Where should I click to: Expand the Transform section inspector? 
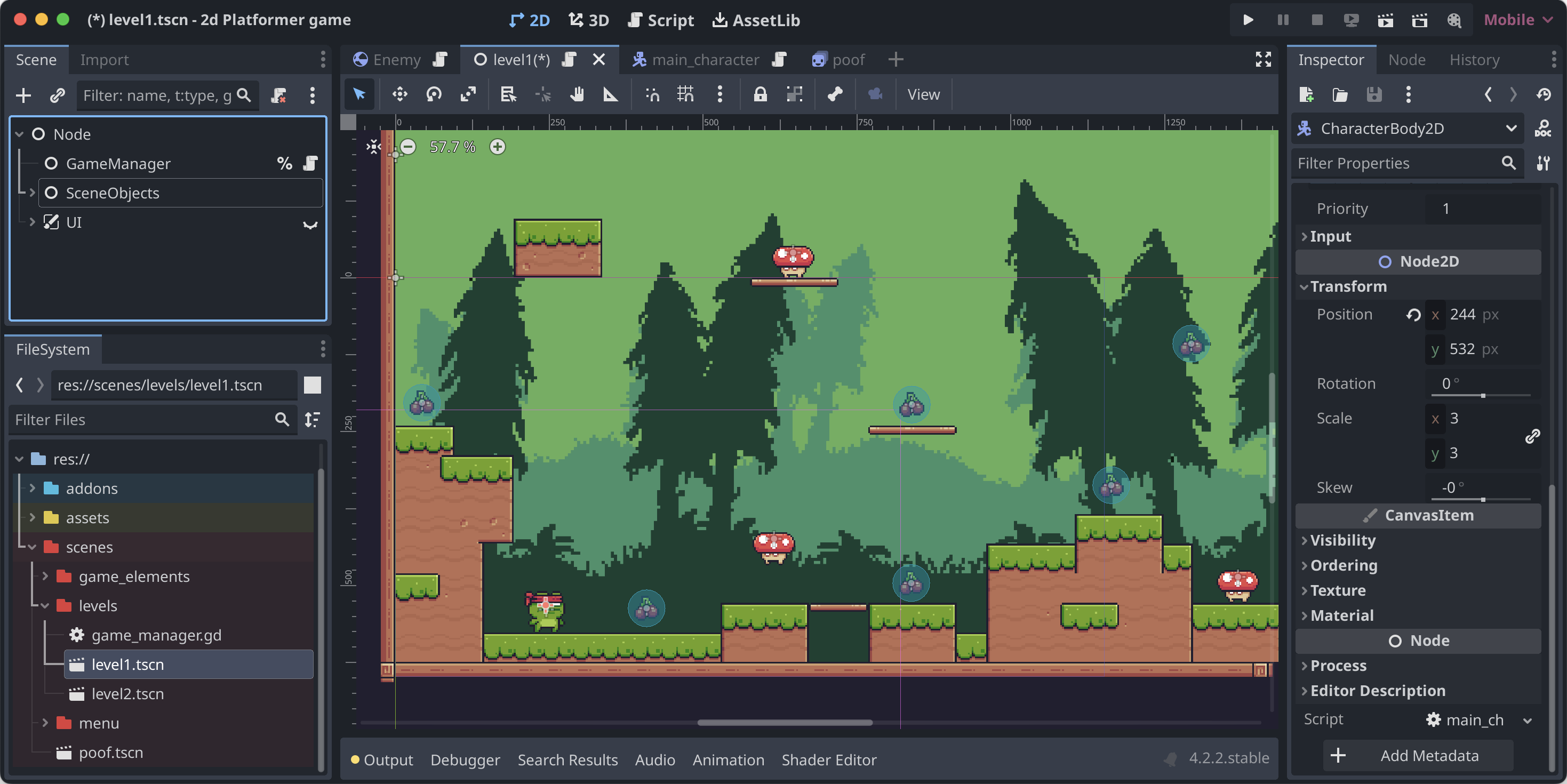point(1349,286)
